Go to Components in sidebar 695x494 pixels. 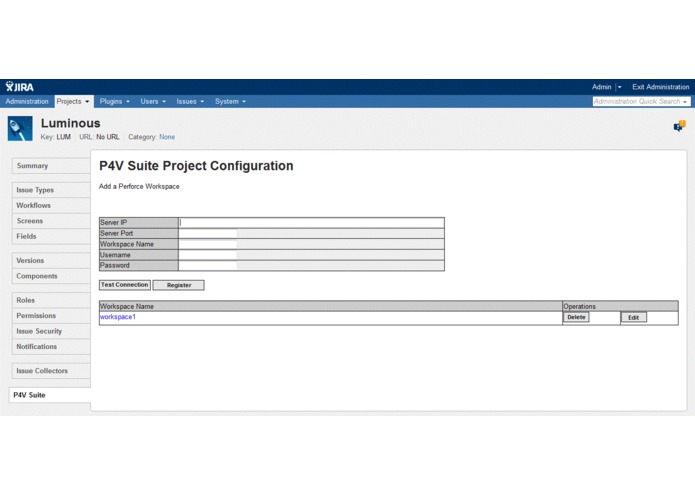pos(51,276)
